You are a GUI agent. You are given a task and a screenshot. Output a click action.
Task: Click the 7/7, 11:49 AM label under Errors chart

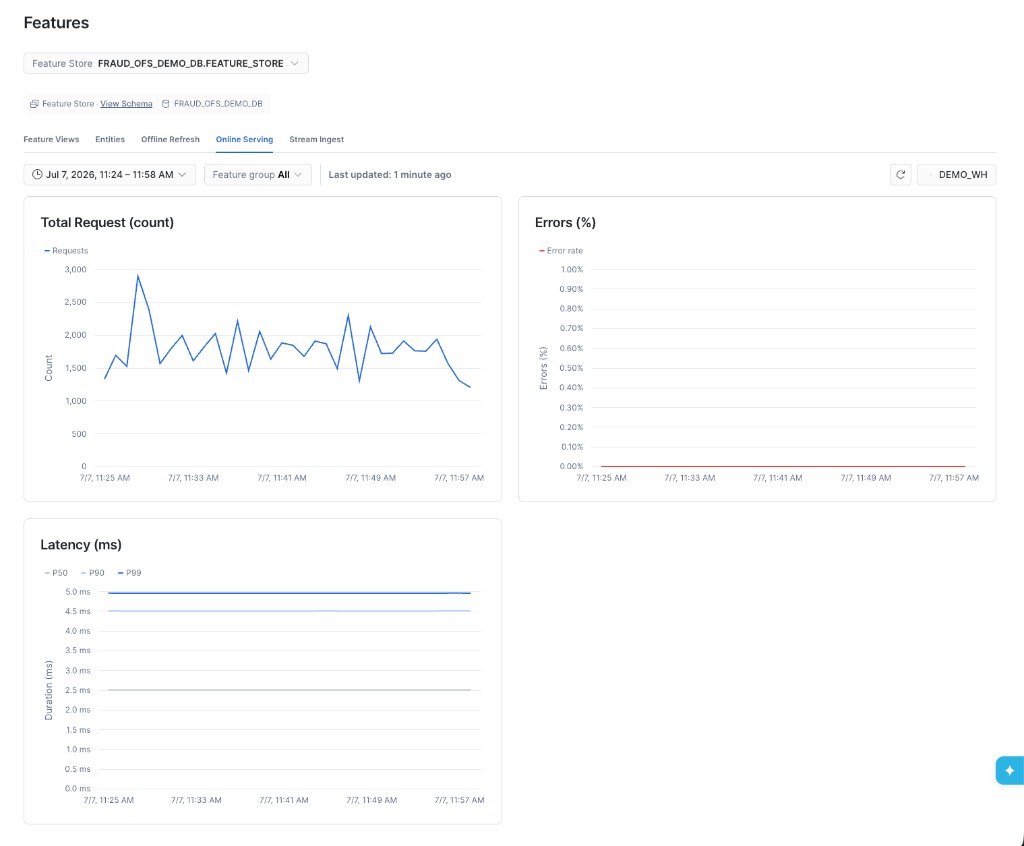click(x=866, y=478)
